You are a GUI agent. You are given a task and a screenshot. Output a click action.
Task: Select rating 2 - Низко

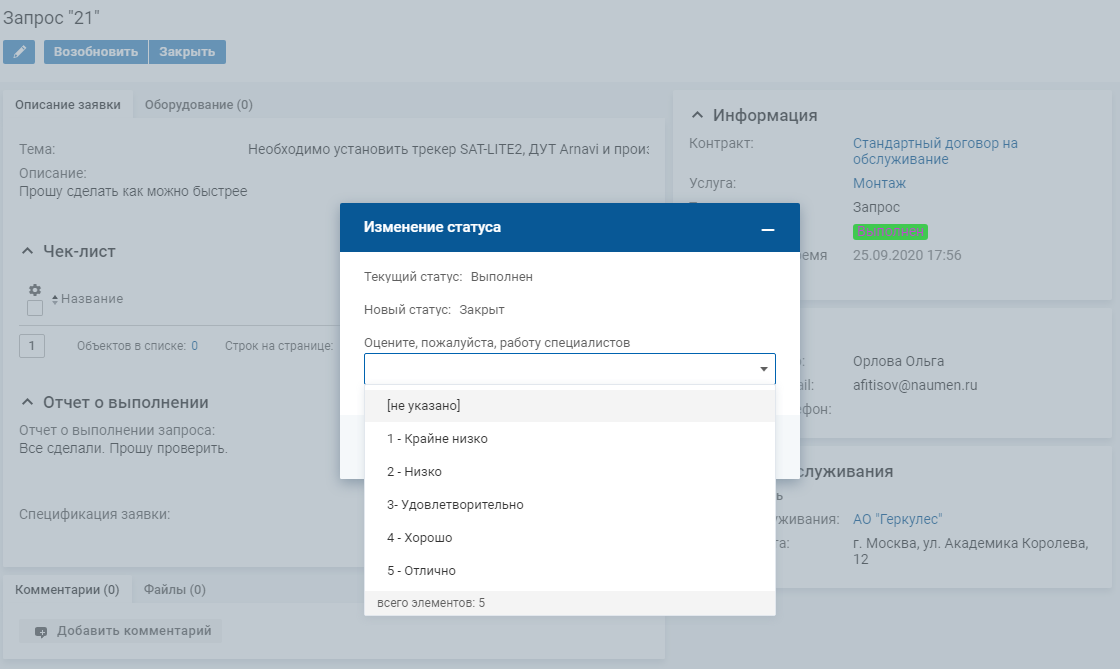570,471
